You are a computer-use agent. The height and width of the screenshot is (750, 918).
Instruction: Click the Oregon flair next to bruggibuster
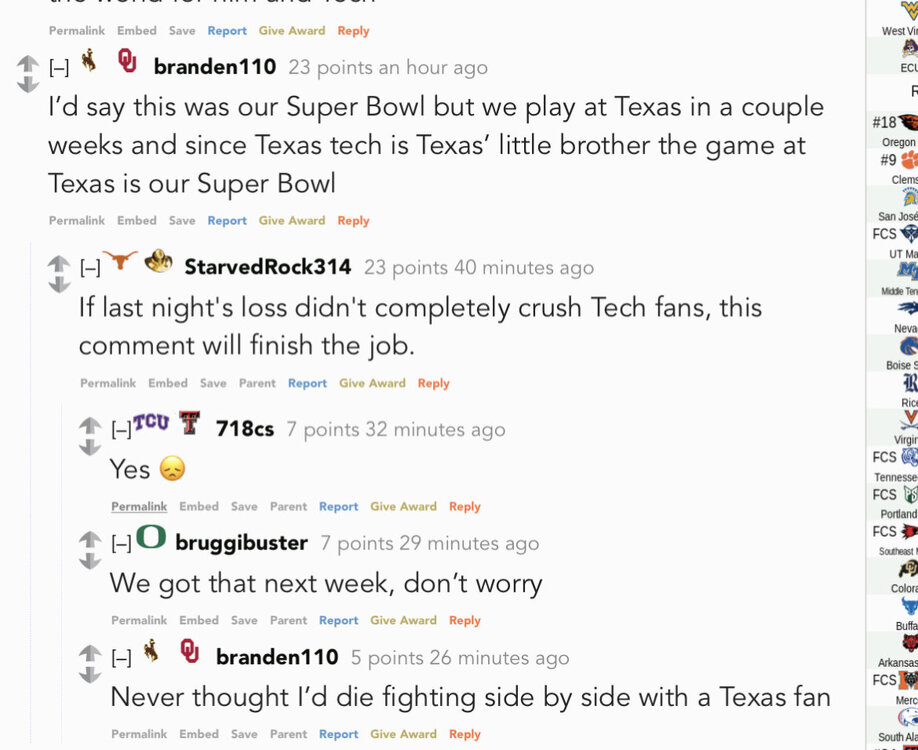click(151, 538)
